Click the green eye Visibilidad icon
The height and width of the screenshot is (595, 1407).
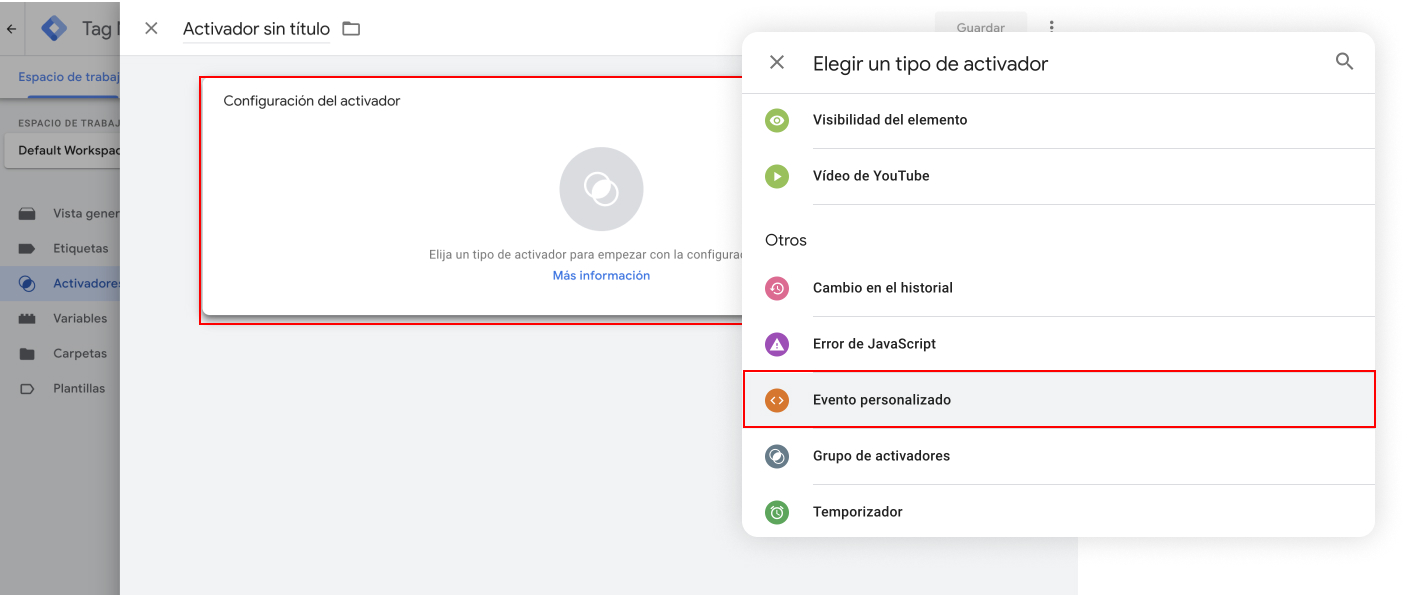[777, 120]
